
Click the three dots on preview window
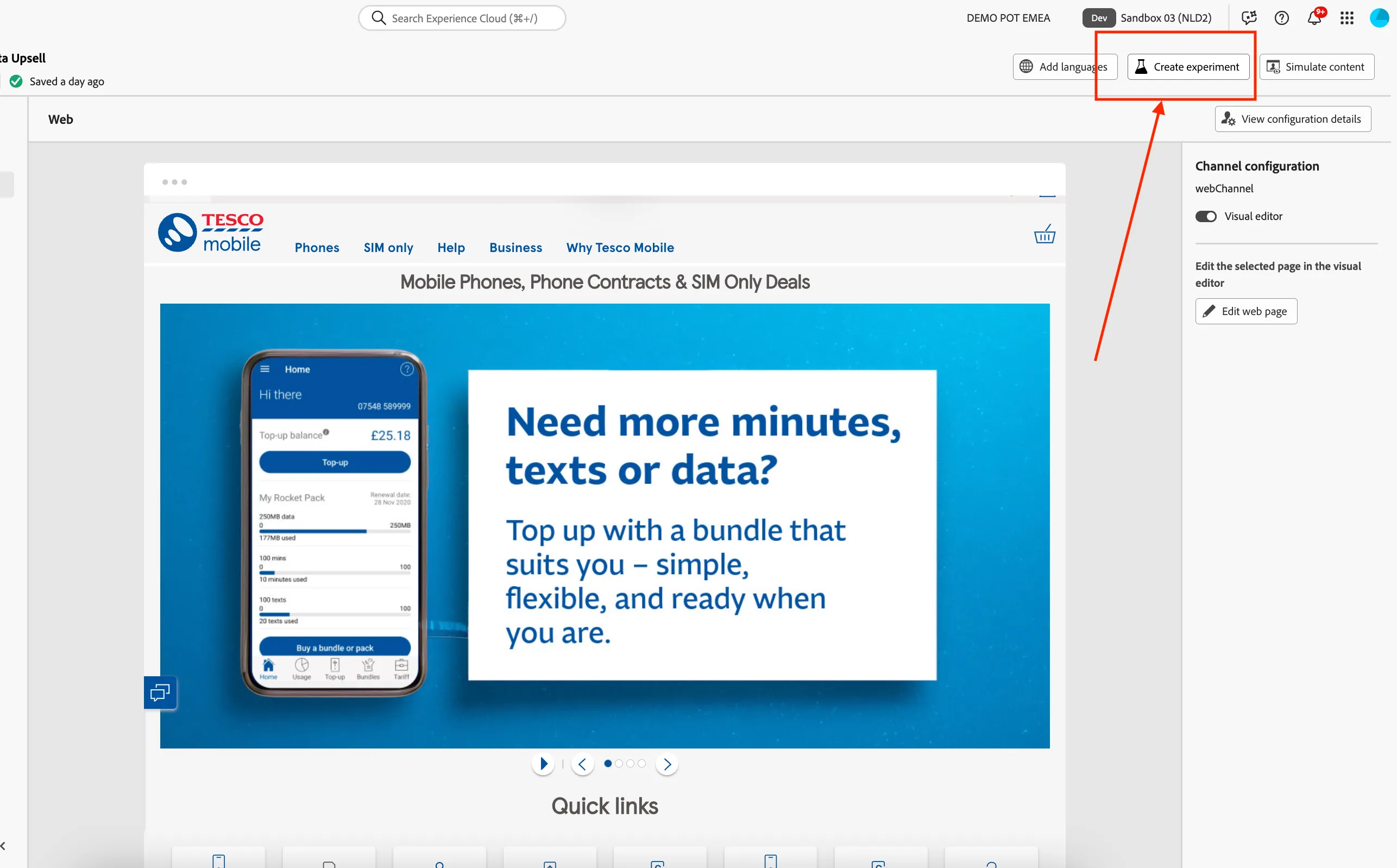click(x=174, y=182)
